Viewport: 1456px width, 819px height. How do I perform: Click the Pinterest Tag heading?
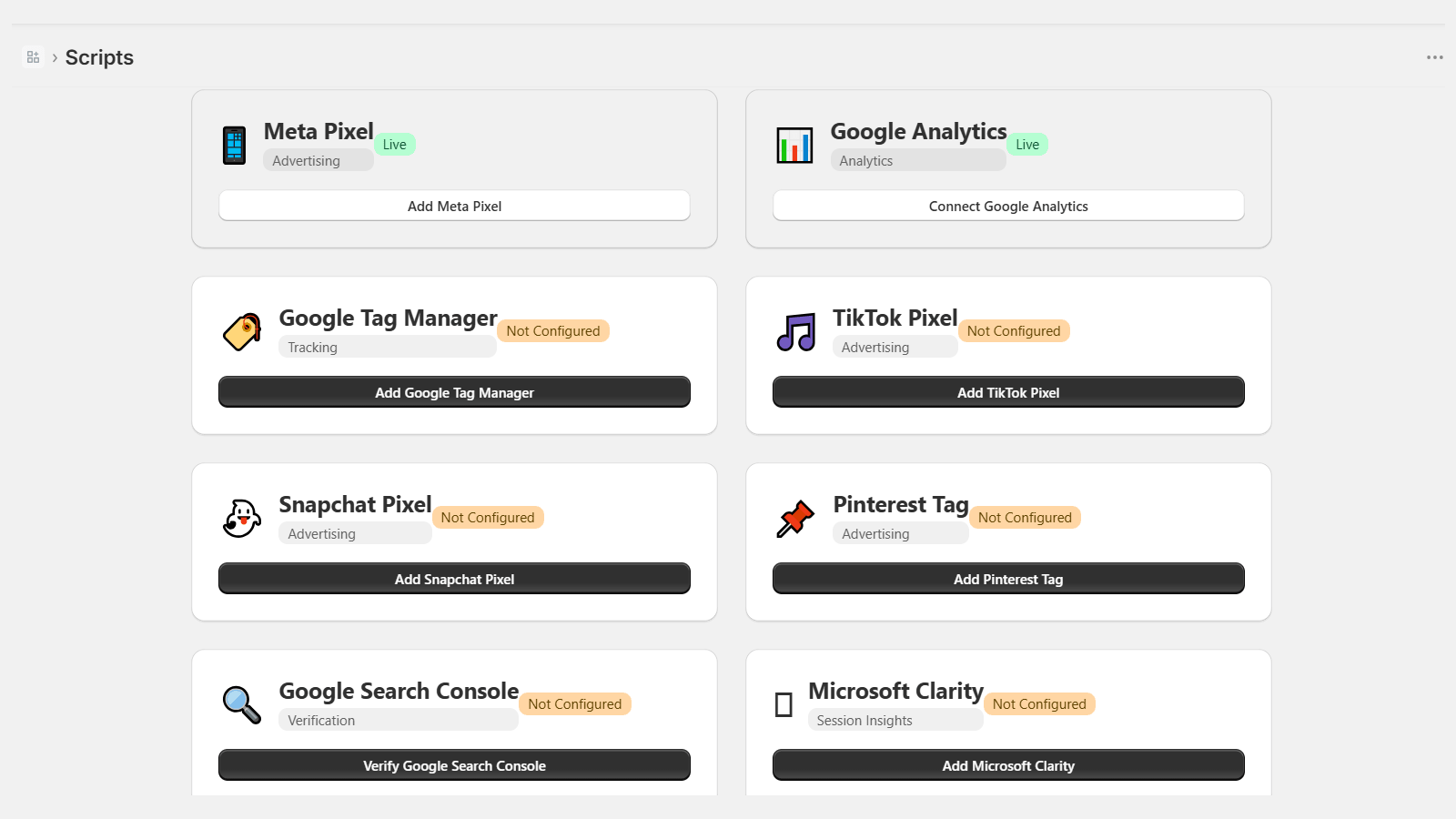(x=901, y=504)
